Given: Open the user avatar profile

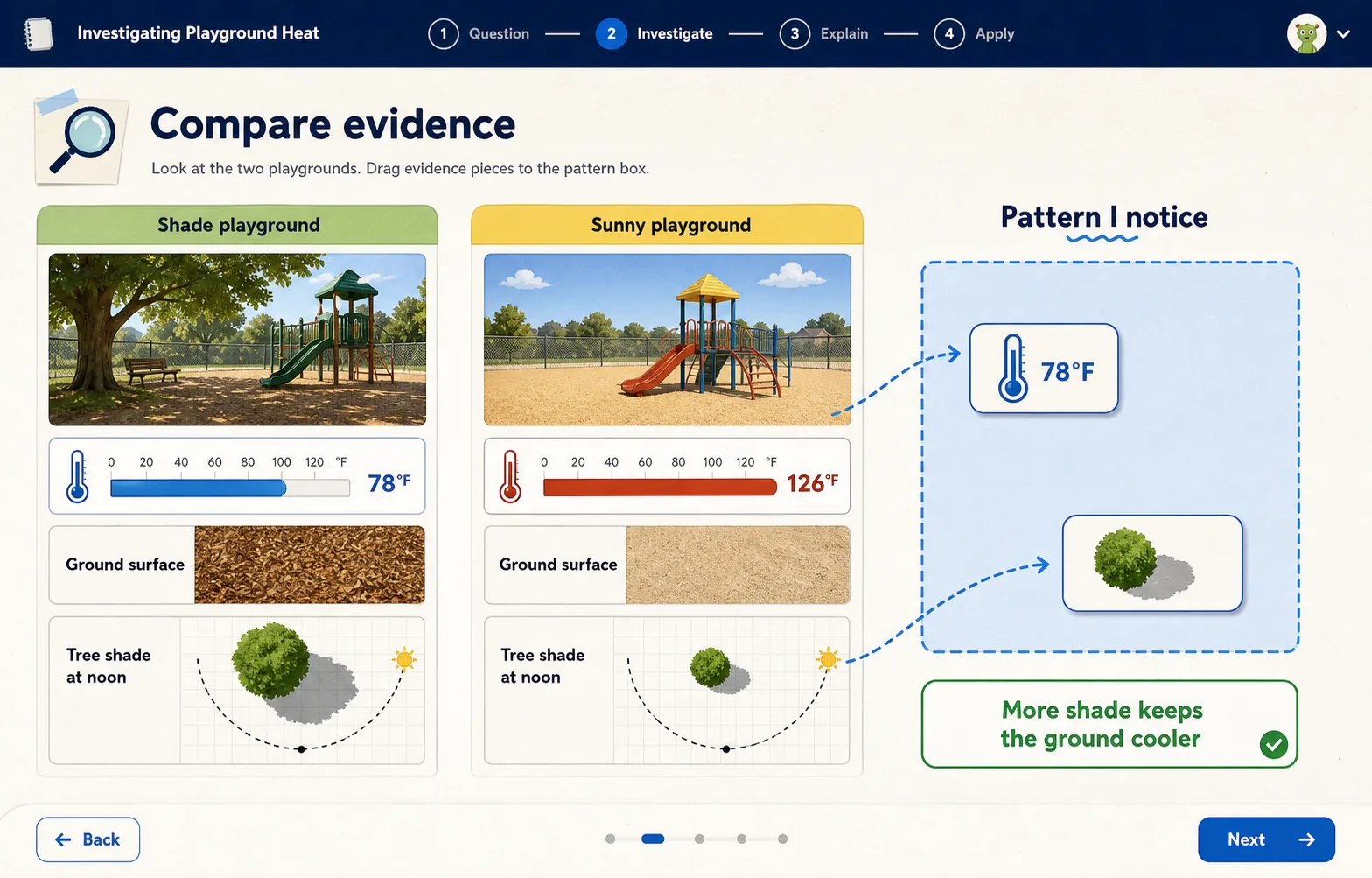Looking at the screenshot, I should [1306, 34].
